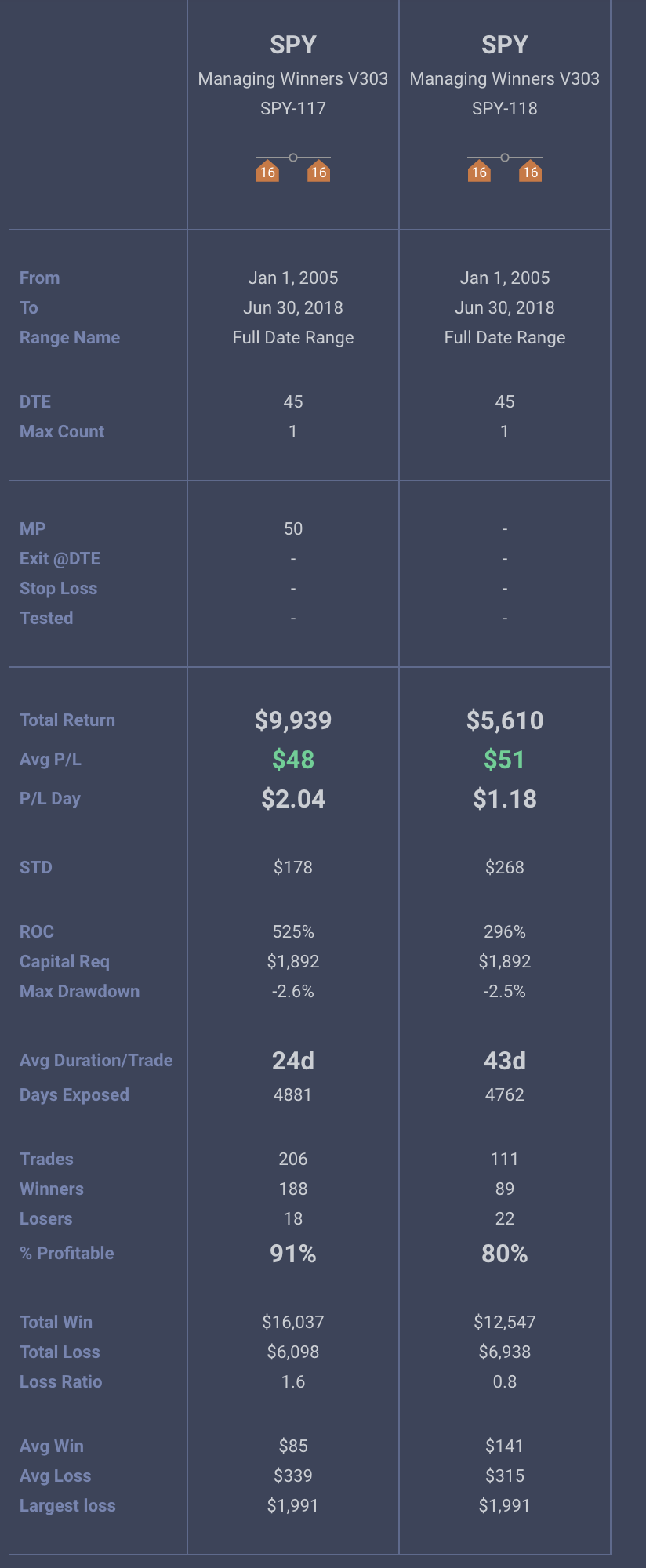Screen dimensions: 646x1568
Task: Open the SPY-117 backtest ID
Action: point(293,108)
